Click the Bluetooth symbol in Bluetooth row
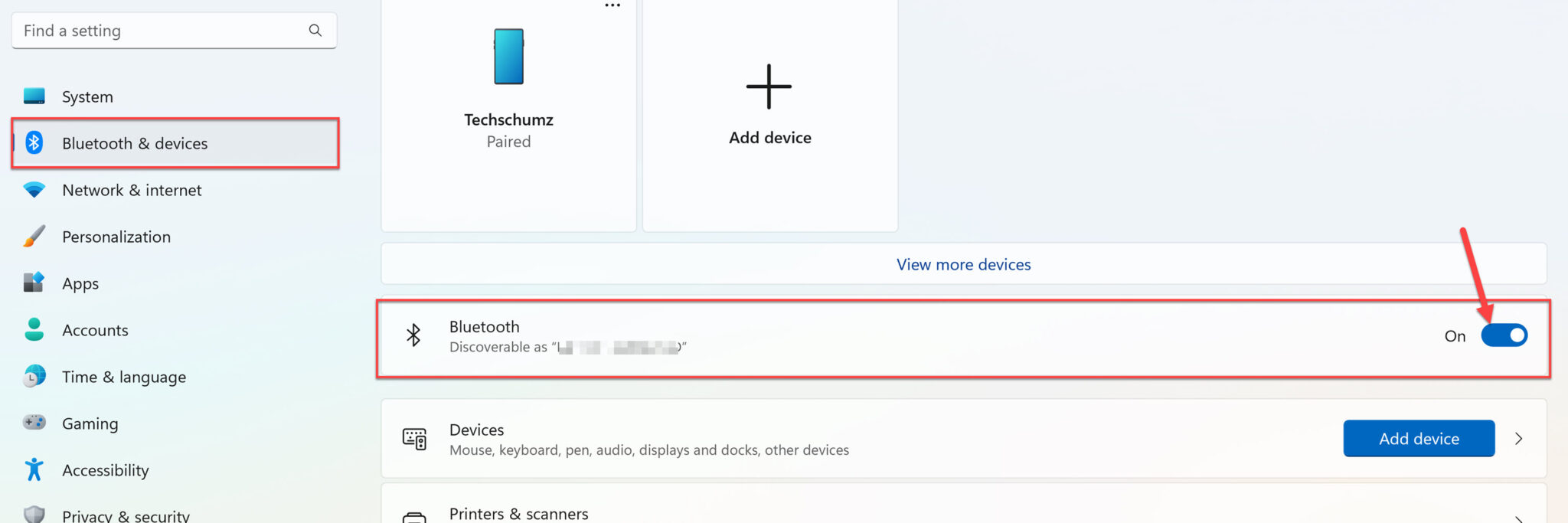Viewport: 1568px width, 523px height. (x=413, y=335)
